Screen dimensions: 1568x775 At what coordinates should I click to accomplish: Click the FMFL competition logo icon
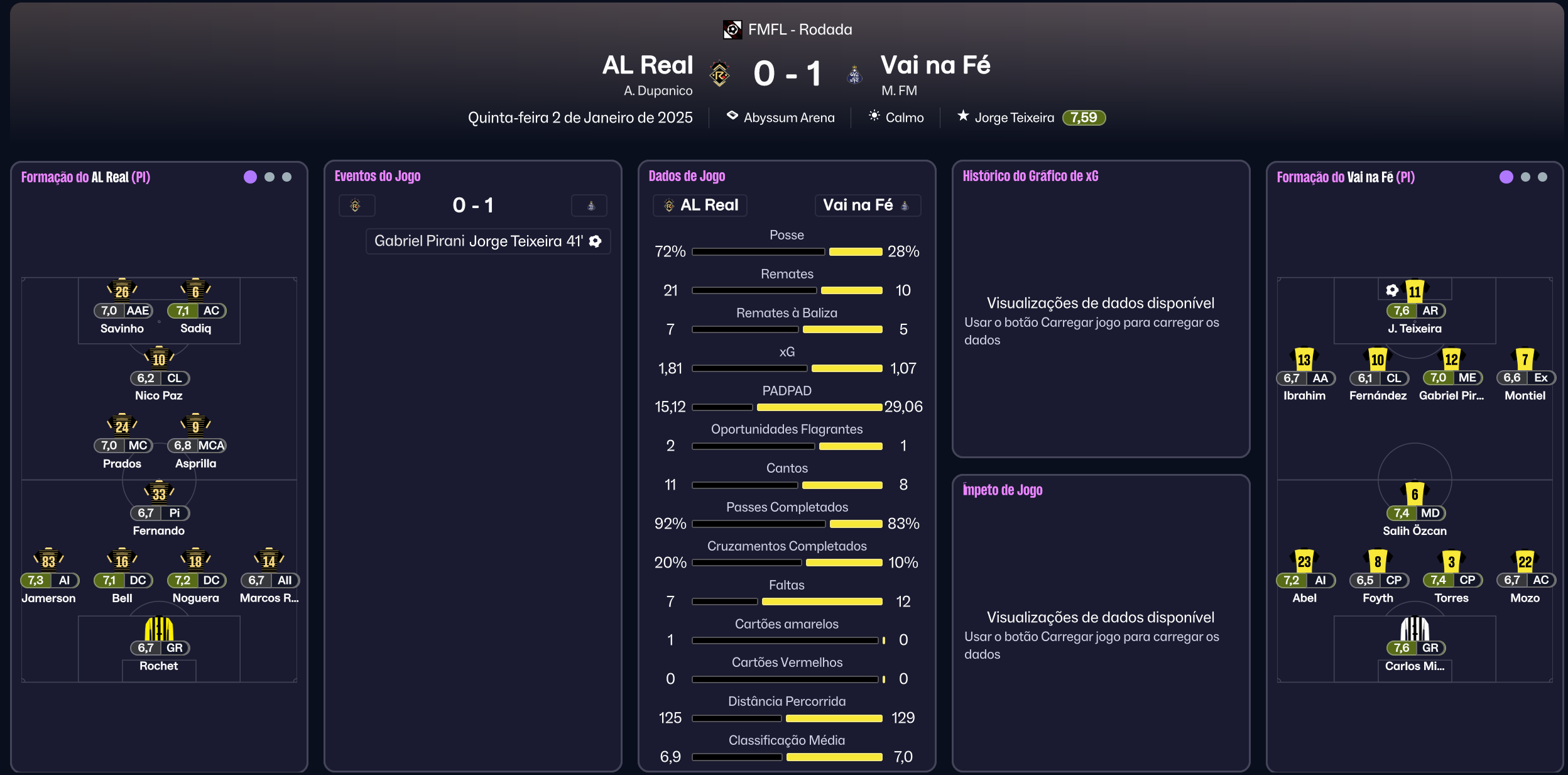[732, 30]
